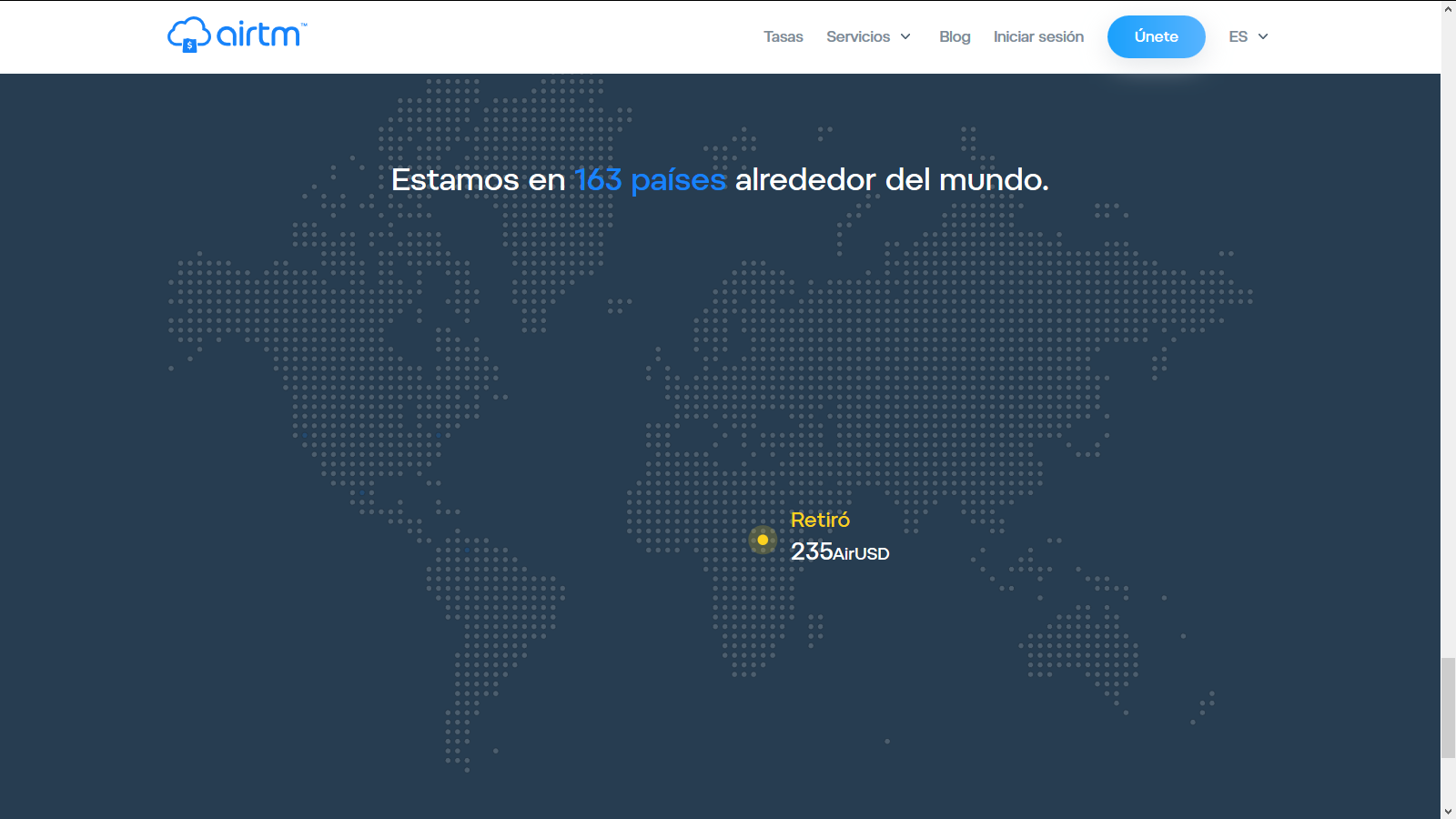This screenshot has height=819, width=1456.
Task: Click the '235 AirUSD' amount text
Action: pos(840,551)
